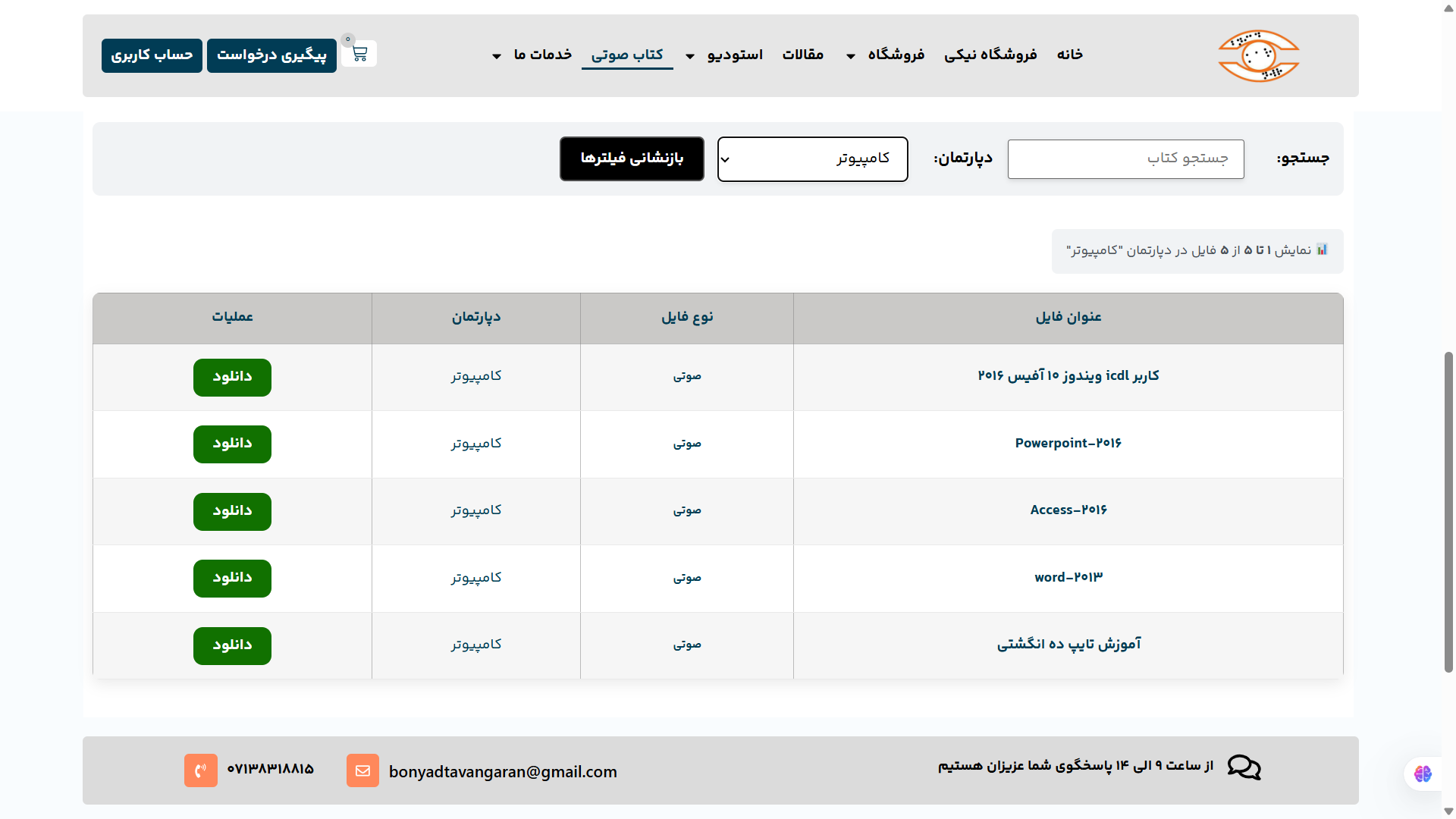Screen dimensions: 1456x819
Task: Click the جستجو کتاب search field
Action: (x=1125, y=158)
